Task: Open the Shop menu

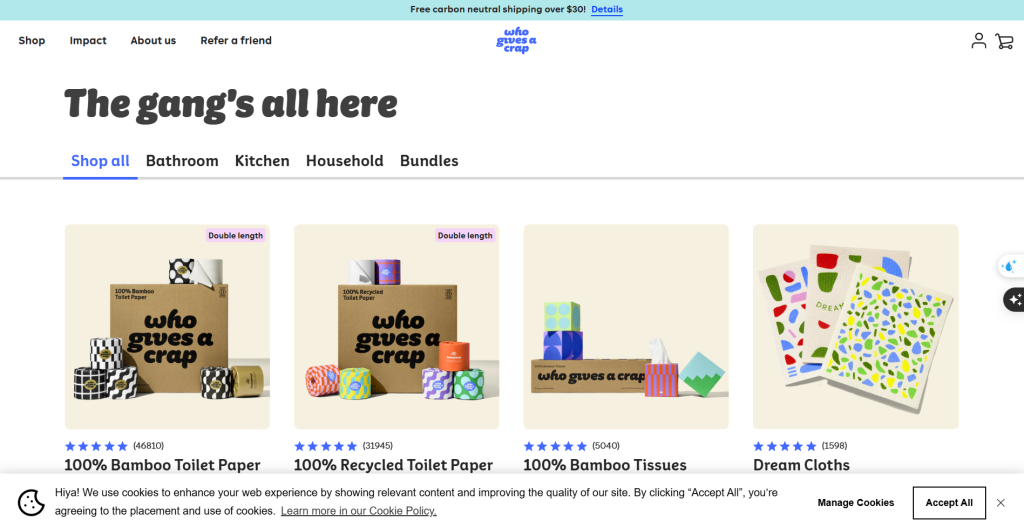Action: [x=31, y=40]
